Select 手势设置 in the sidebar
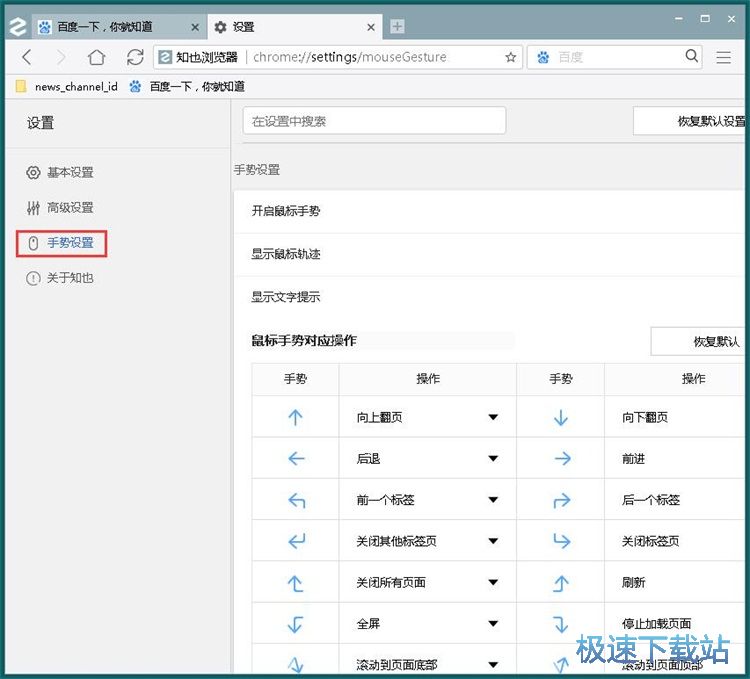This screenshot has height=679, width=750. (x=61, y=243)
